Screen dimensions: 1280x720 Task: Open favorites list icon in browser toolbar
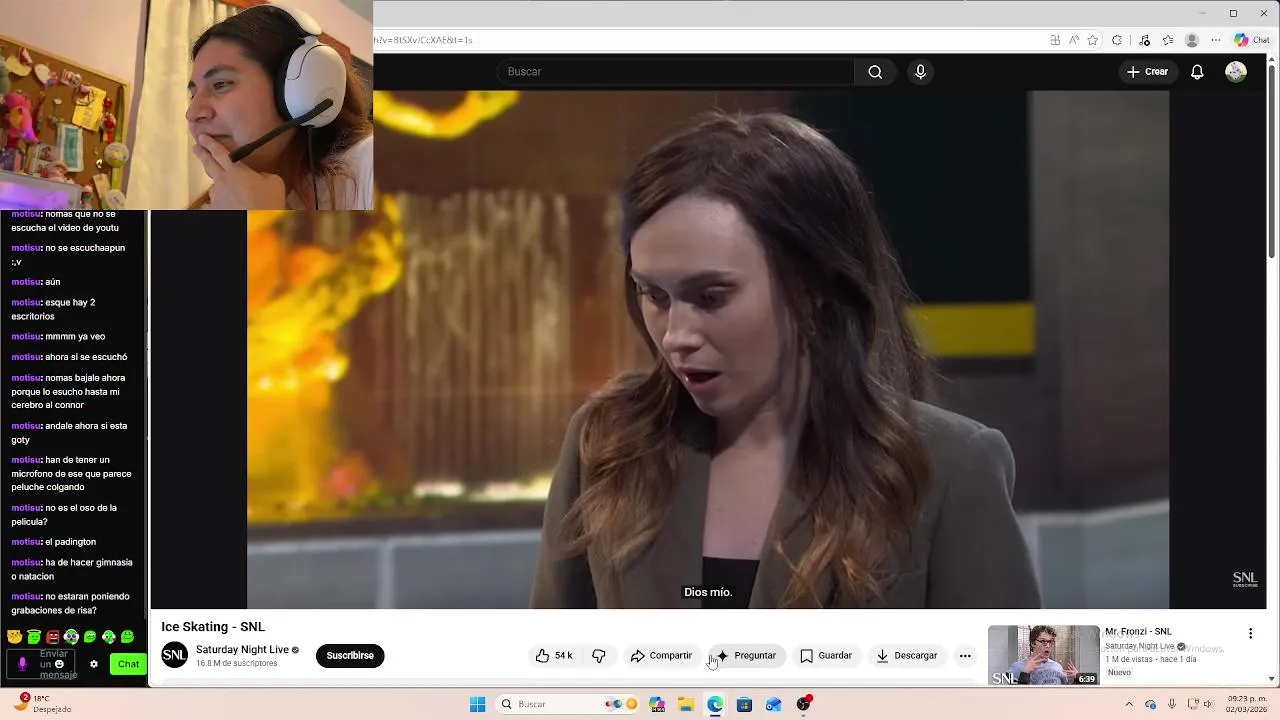point(1167,40)
